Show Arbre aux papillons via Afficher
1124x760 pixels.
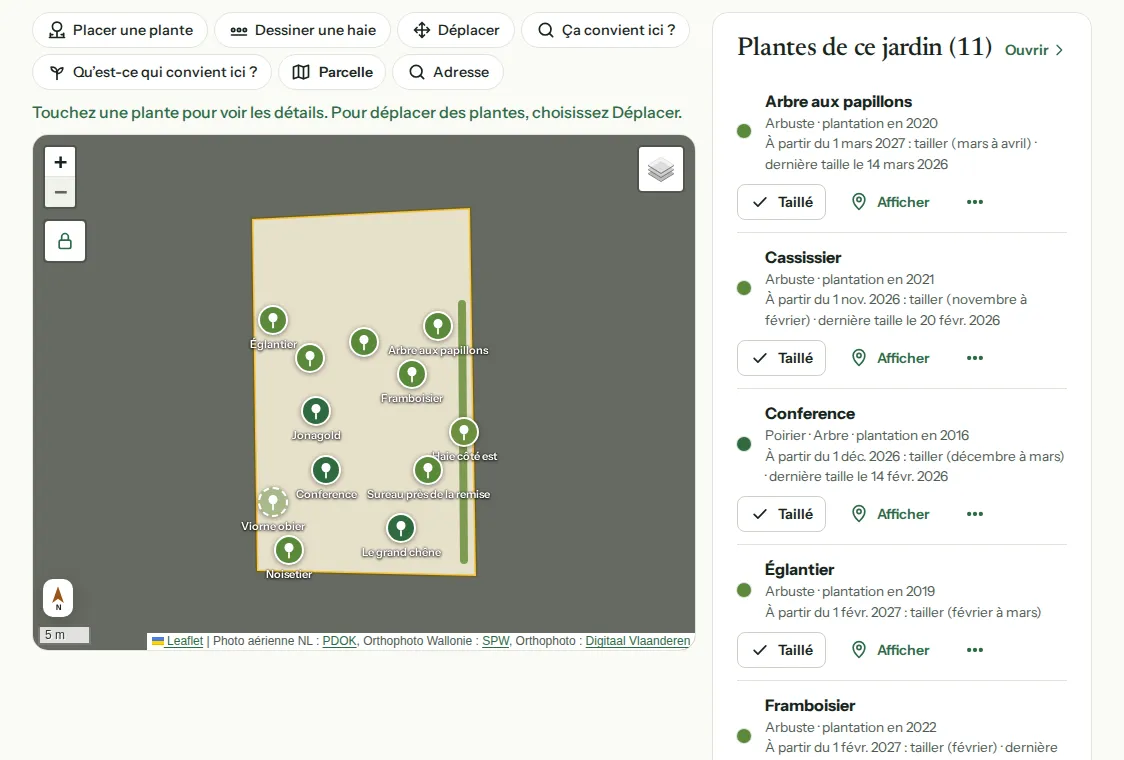(890, 202)
